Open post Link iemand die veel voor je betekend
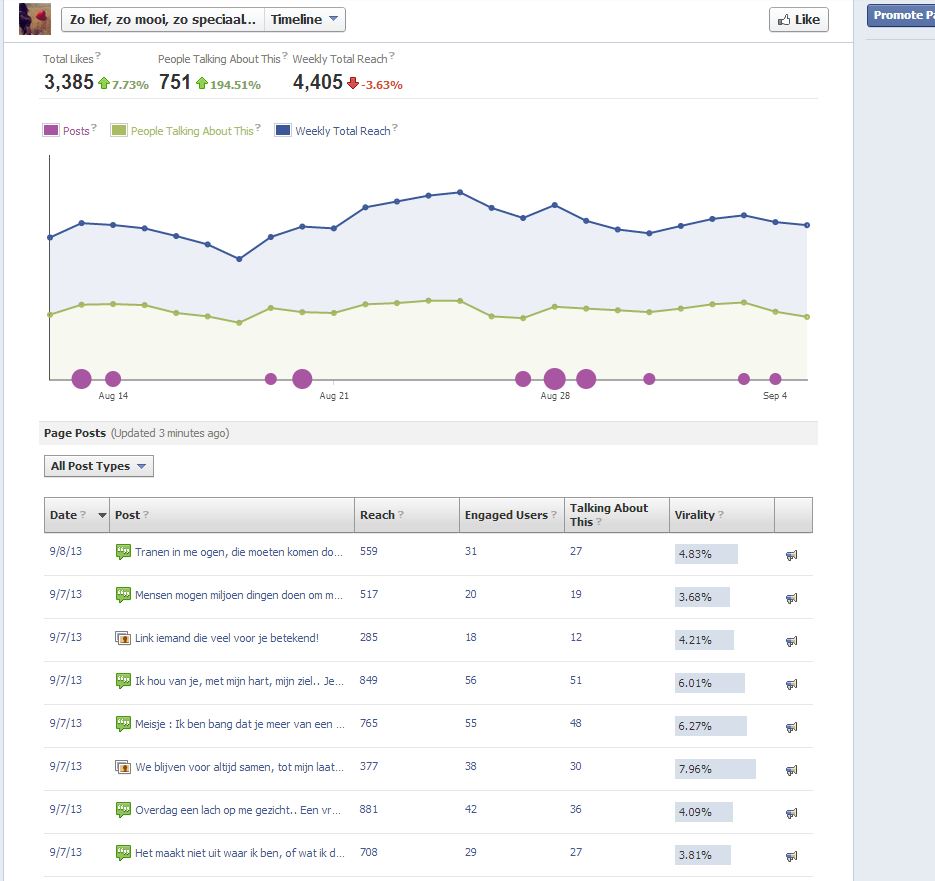935x881 pixels. click(227, 638)
